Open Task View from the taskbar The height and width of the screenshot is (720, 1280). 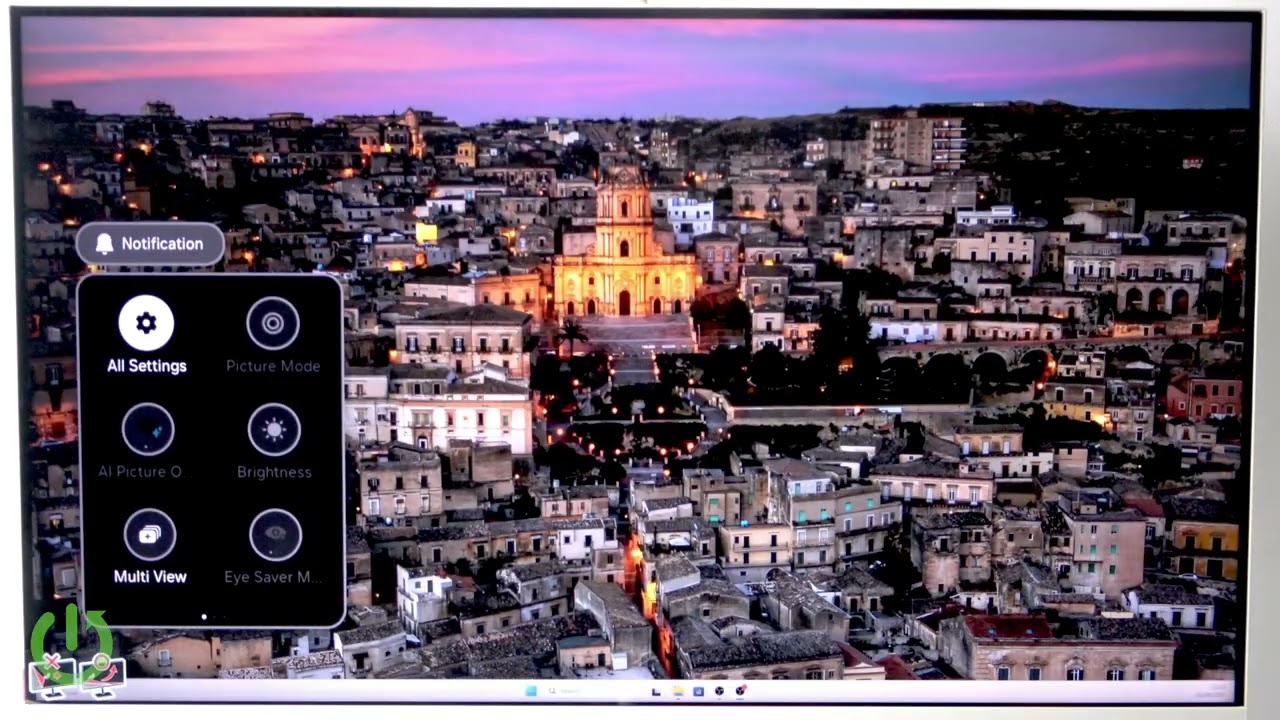[656, 691]
